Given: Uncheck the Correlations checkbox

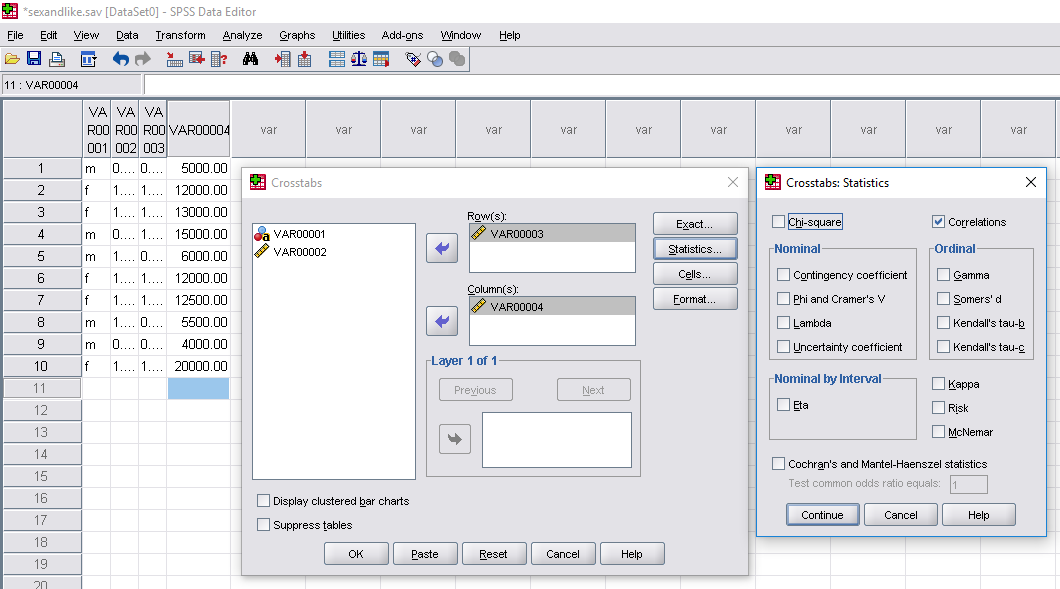Looking at the screenshot, I should 938,222.
